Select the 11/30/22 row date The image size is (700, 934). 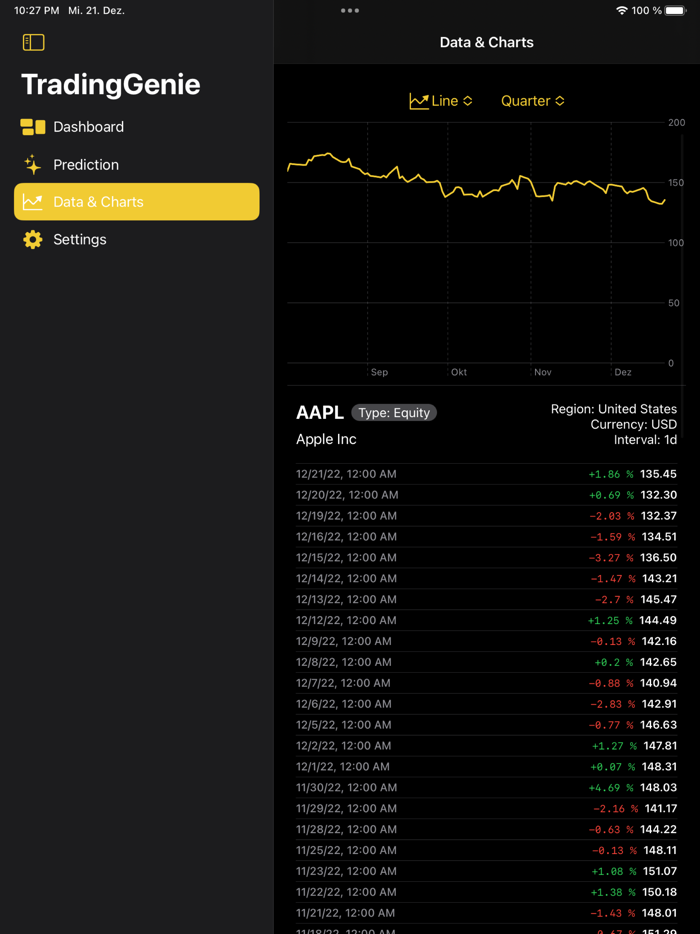coord(346,787)
